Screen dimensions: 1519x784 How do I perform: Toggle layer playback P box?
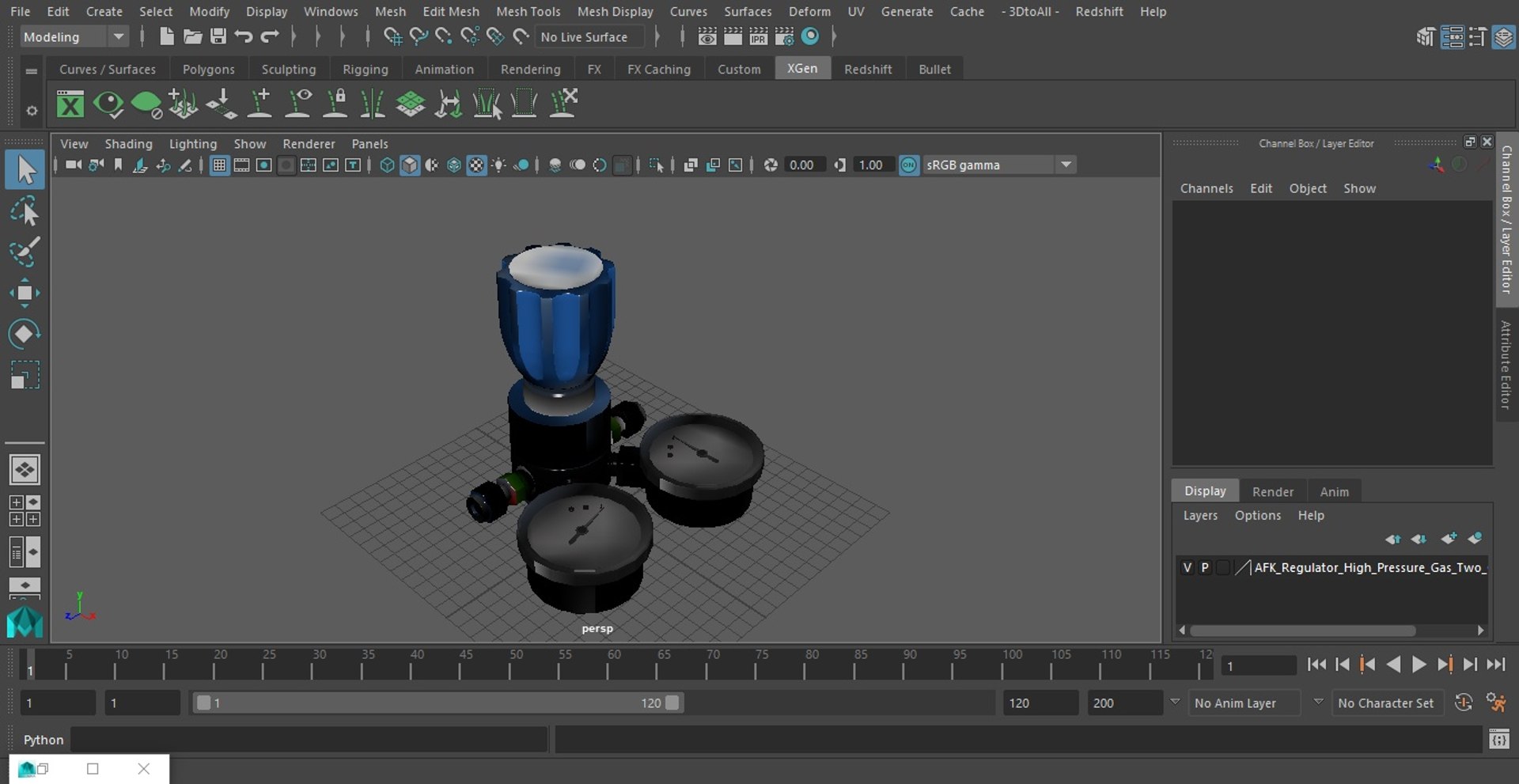[x=1205, y=567]
